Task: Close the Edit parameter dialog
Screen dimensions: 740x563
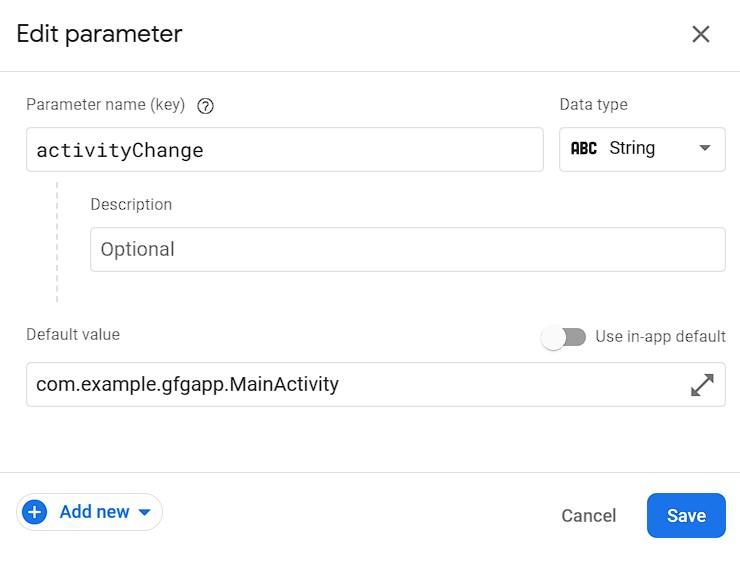Action: [701, 34]
